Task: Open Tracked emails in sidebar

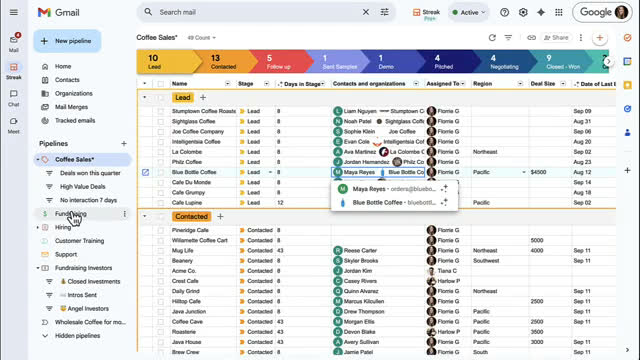Action: point(75,120)
